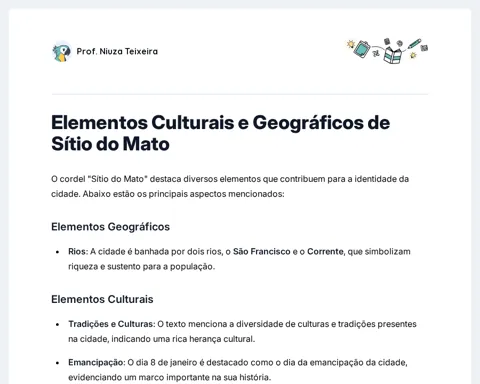Click the intro paragraph starting O cordel
The image size is (480, 384).
[x=230, y=186]
